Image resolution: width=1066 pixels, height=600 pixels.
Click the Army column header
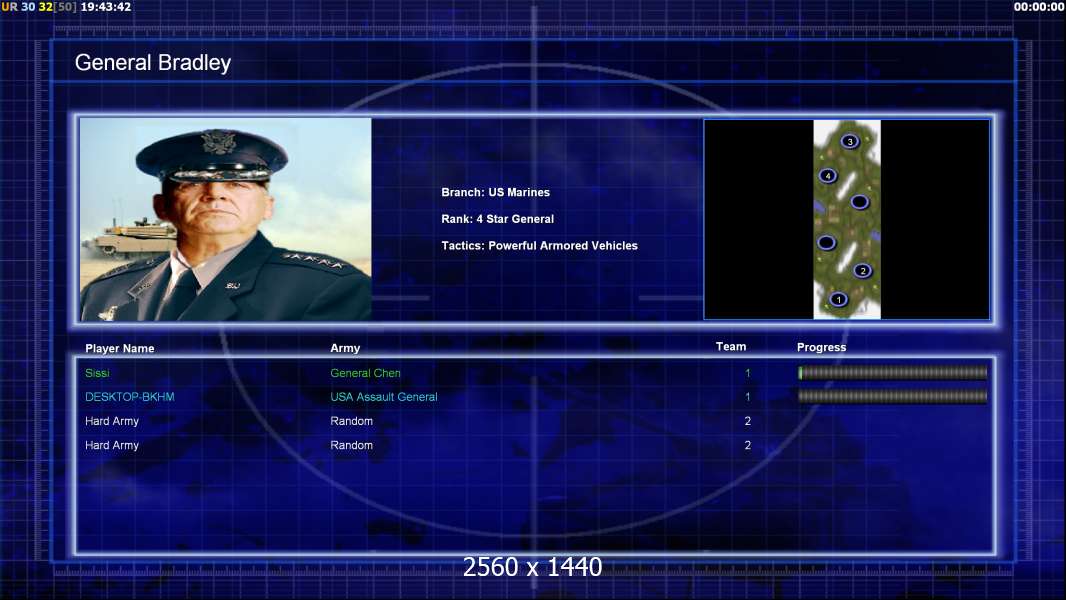tap(345, 348)
